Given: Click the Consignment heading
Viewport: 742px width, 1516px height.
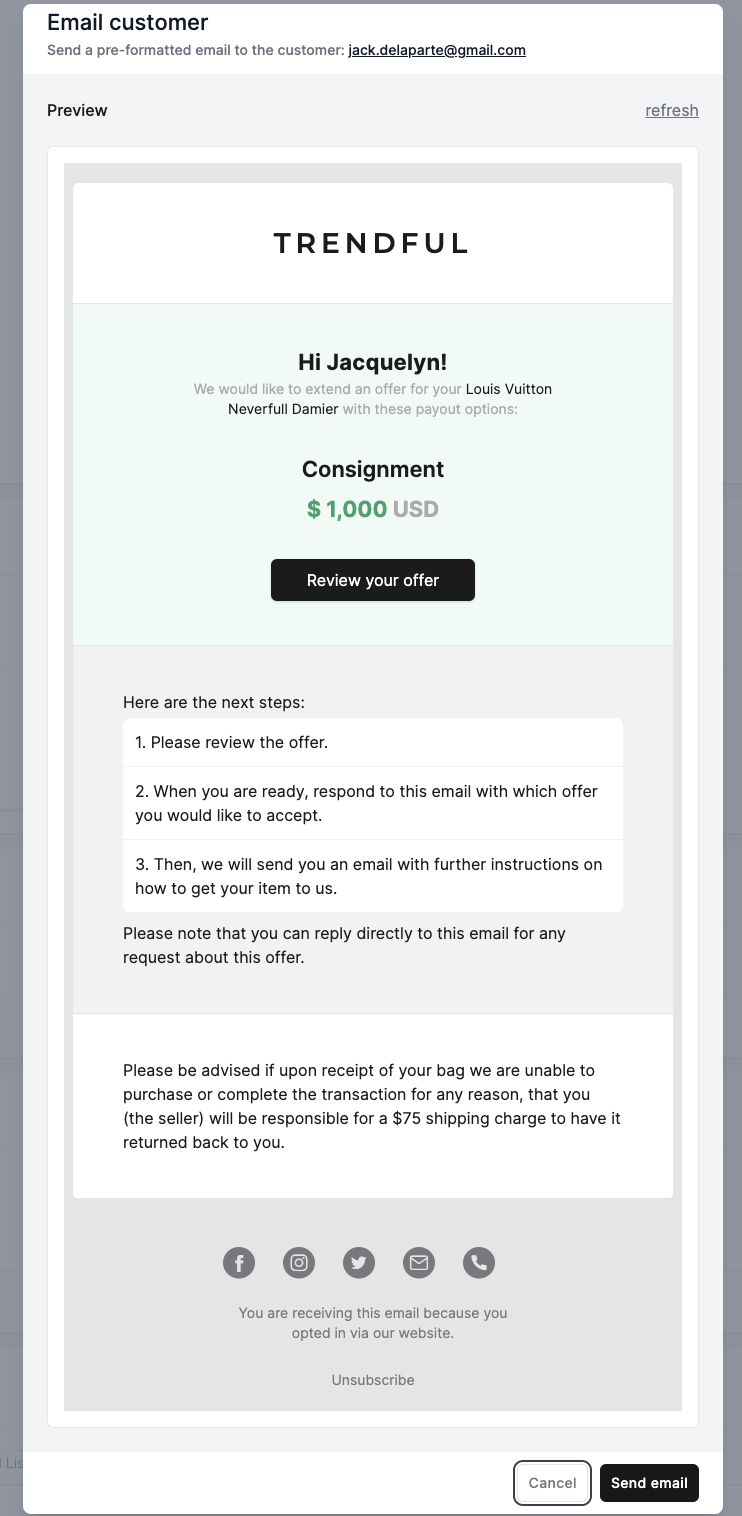Looking at the screenshot, I should tap(373, 469).
